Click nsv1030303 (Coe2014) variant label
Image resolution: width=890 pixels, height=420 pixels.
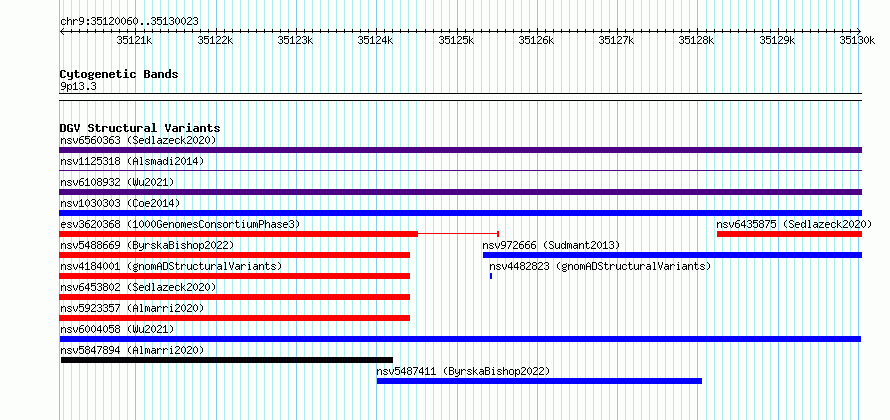(x=119, y=203)
